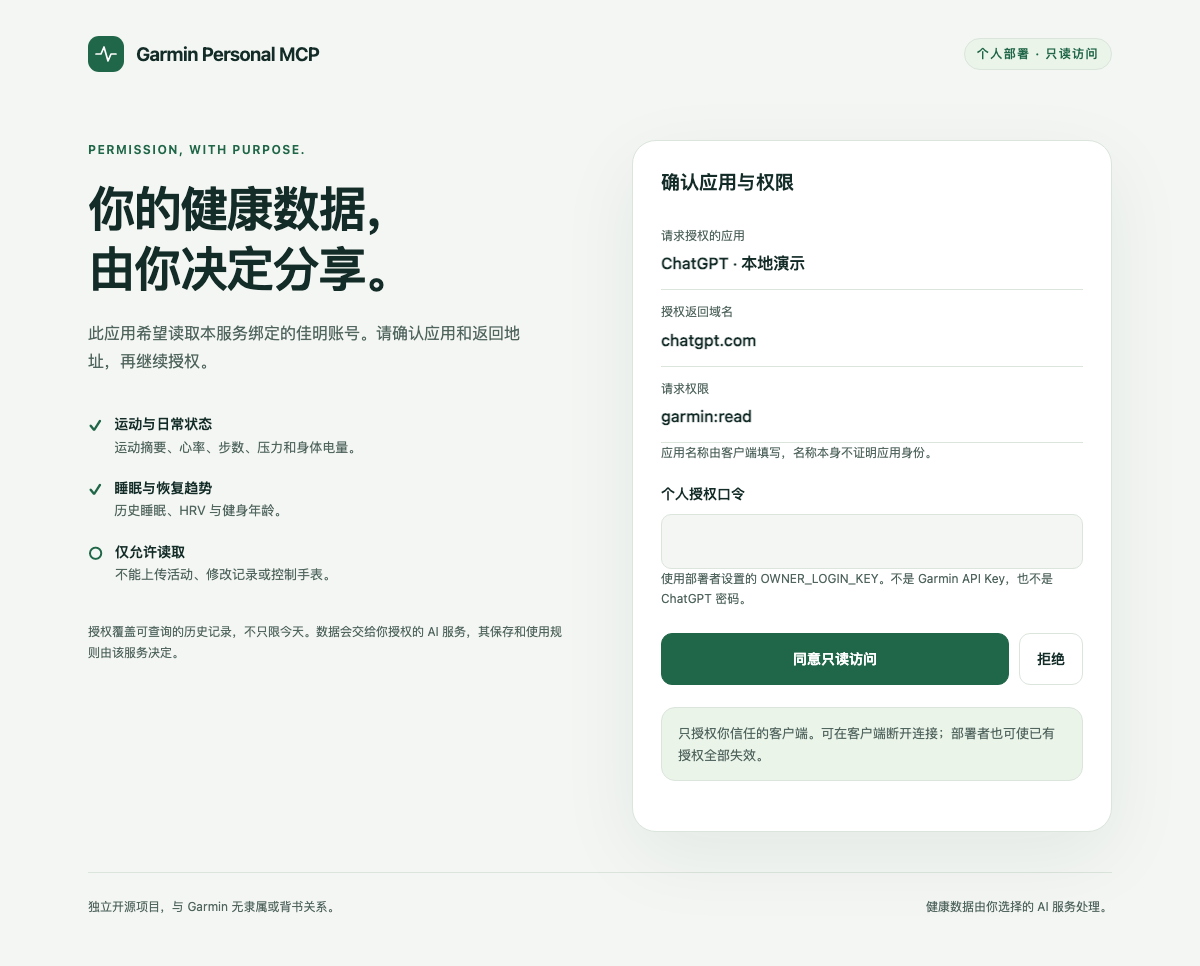Click the PERMISSION, WITH PURPOSE. tagline
This screenshot has height=966, width=1200.
pos(197,150)
